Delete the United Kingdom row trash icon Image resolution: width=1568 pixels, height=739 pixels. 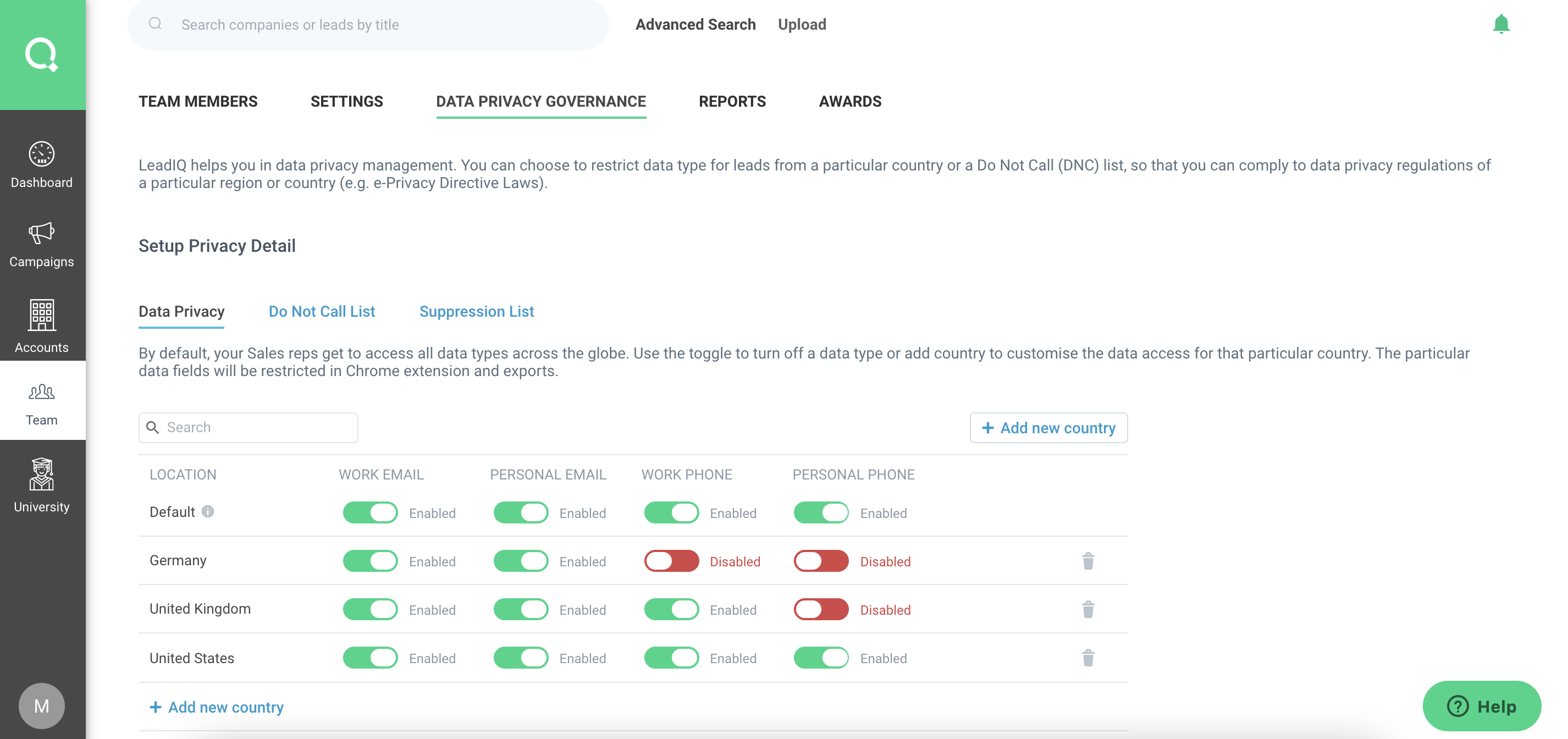point(1087,609)
